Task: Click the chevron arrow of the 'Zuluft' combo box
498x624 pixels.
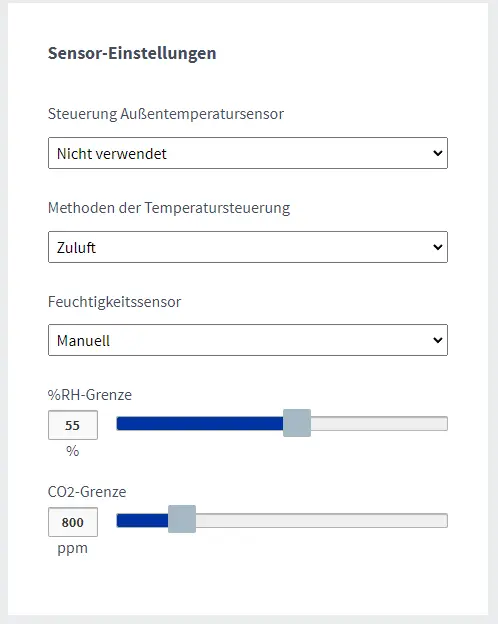Action: 437,247
